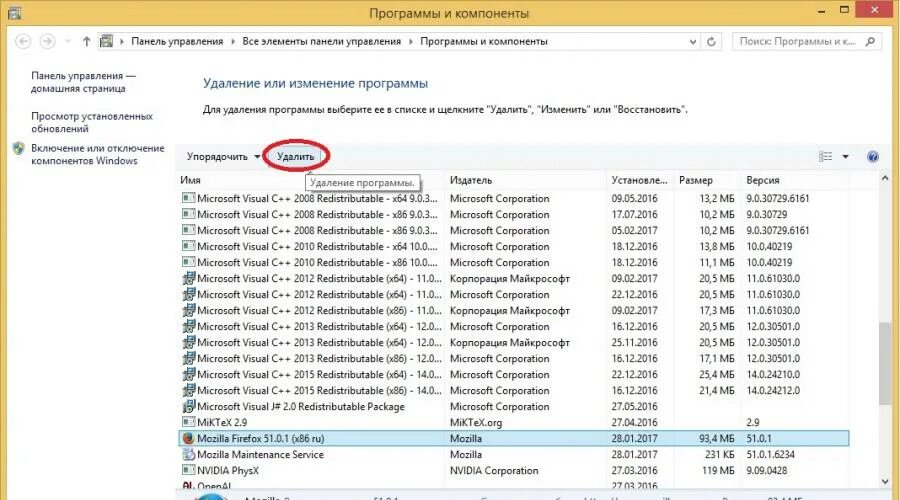Viewport: 900px width, 500px height.
Task: Expand chevron after Панель управления breadcrumb
Action: pyautogui.click(x=233, y=41)
